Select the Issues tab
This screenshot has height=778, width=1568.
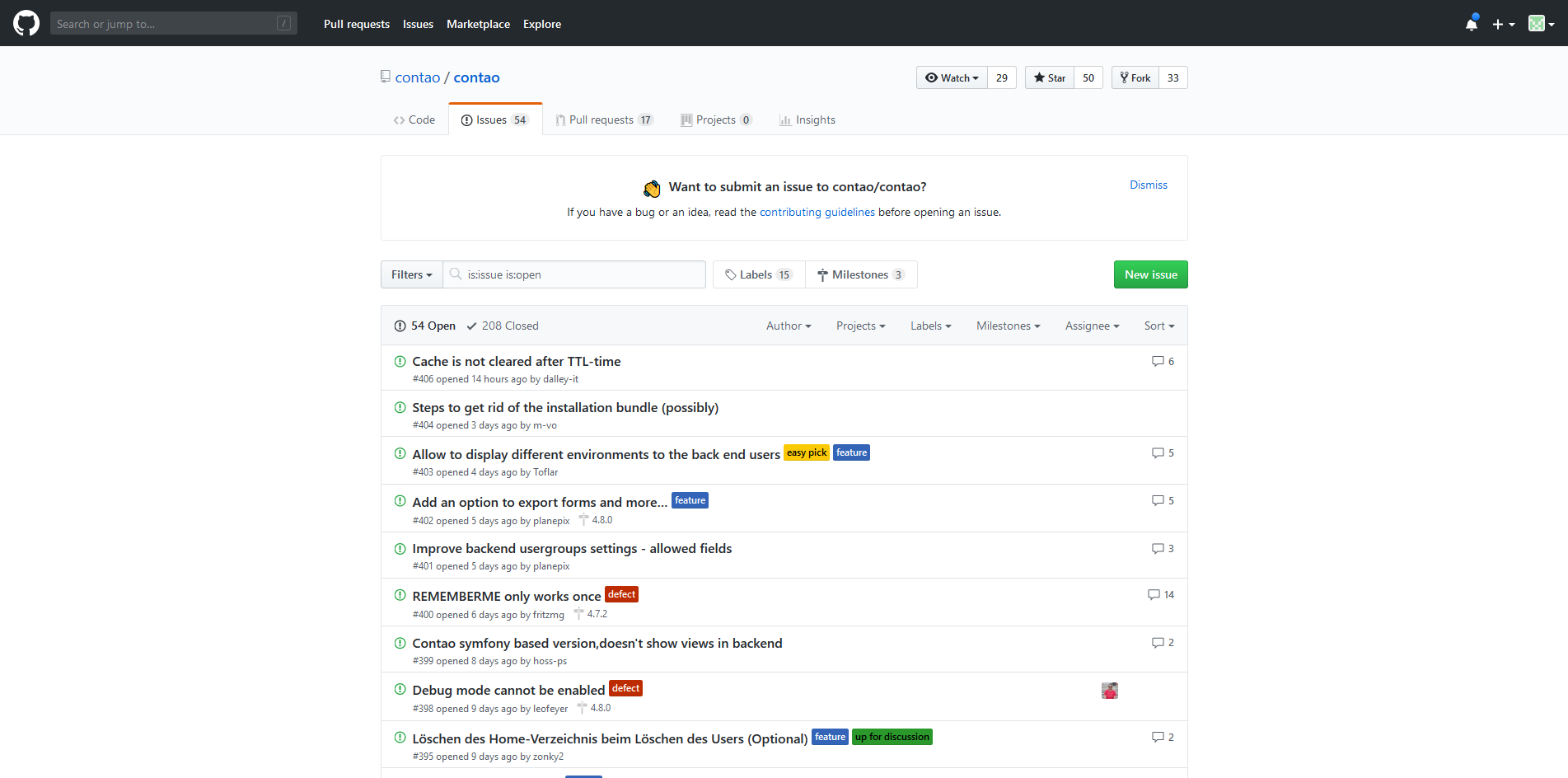click(495, 120)
